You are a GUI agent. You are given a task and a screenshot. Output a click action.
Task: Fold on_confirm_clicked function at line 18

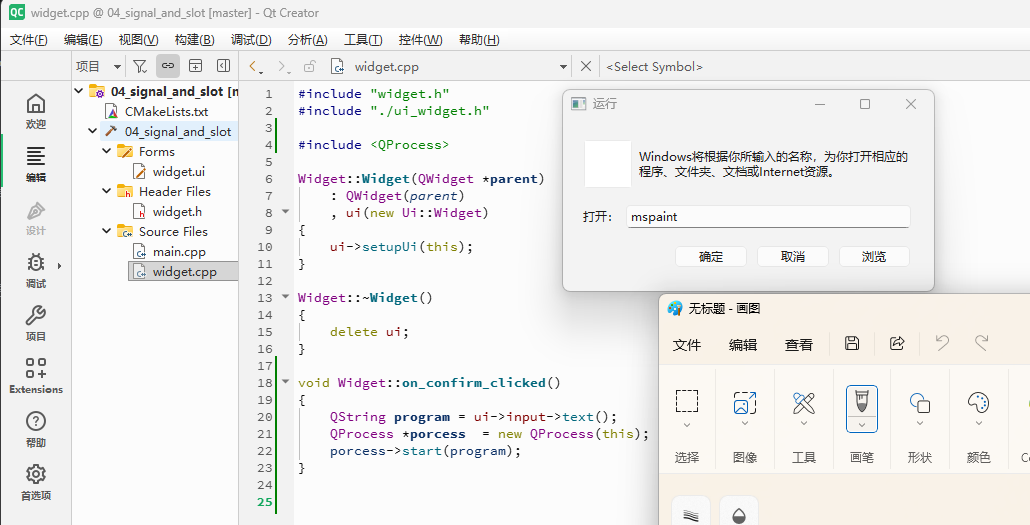click(x=285, y=381)
